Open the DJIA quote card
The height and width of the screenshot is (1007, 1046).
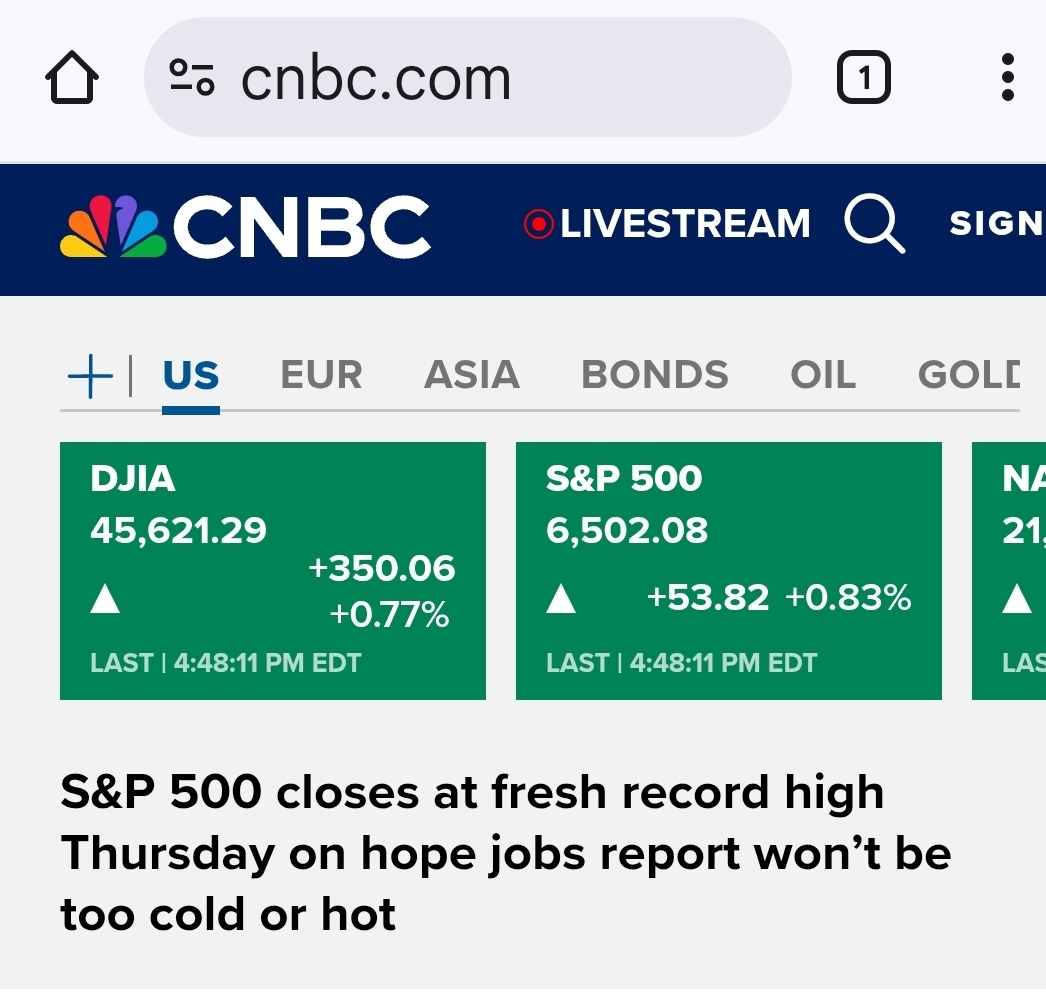(x=273, y=571)
